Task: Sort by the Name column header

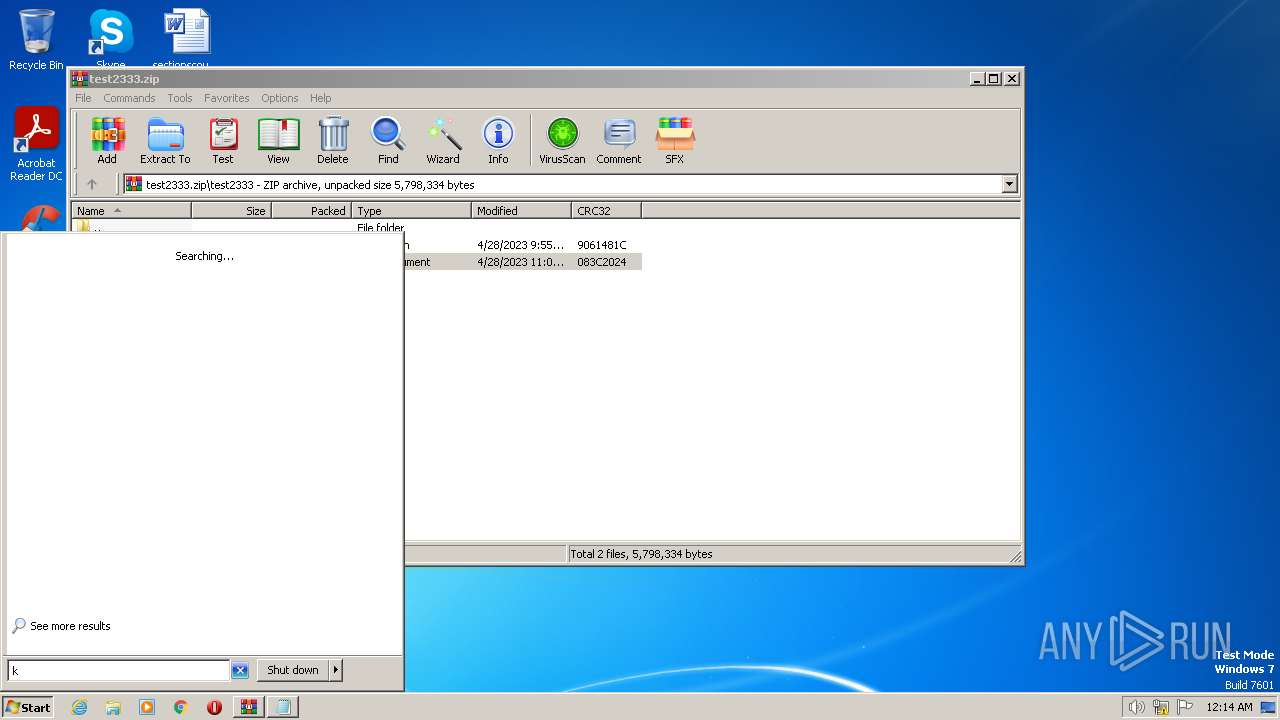Action: 131,211
